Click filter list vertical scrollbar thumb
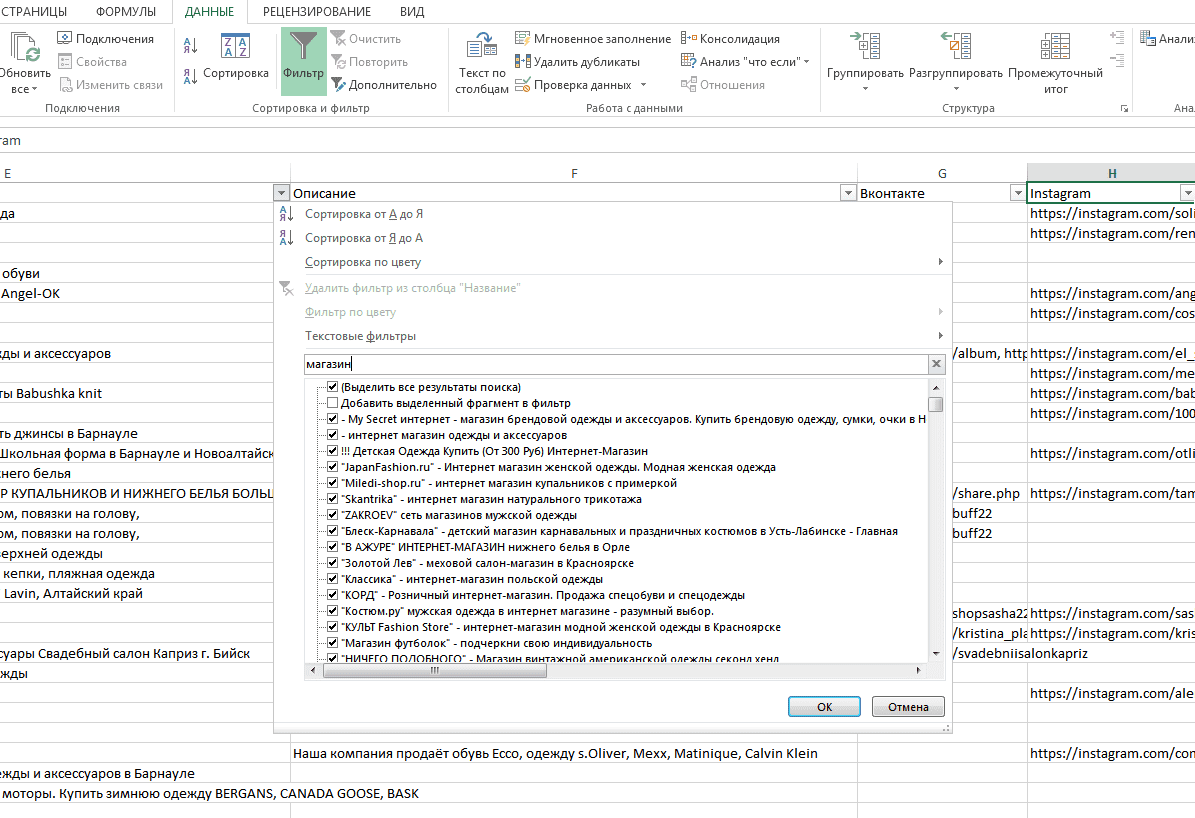1195x818 pixels. pos(936,404)
